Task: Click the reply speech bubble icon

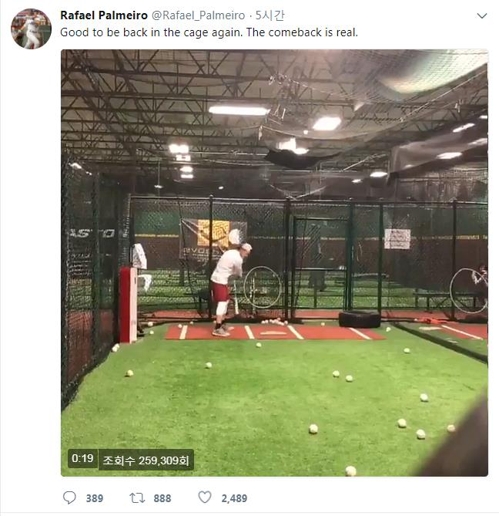Action: pos(69,498)
